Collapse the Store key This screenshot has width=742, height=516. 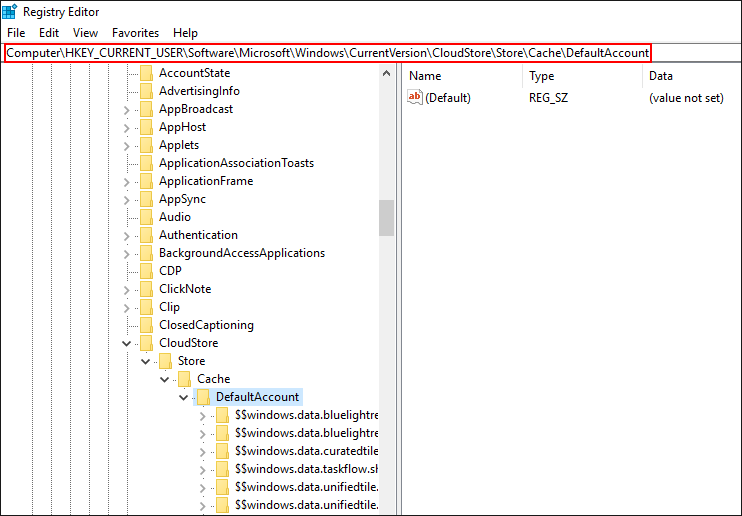145,361
